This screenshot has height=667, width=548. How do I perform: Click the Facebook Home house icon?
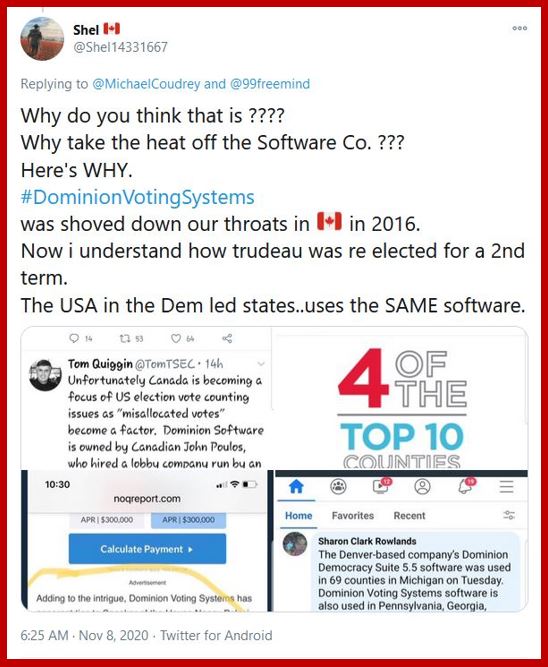(x=296, y=486)
